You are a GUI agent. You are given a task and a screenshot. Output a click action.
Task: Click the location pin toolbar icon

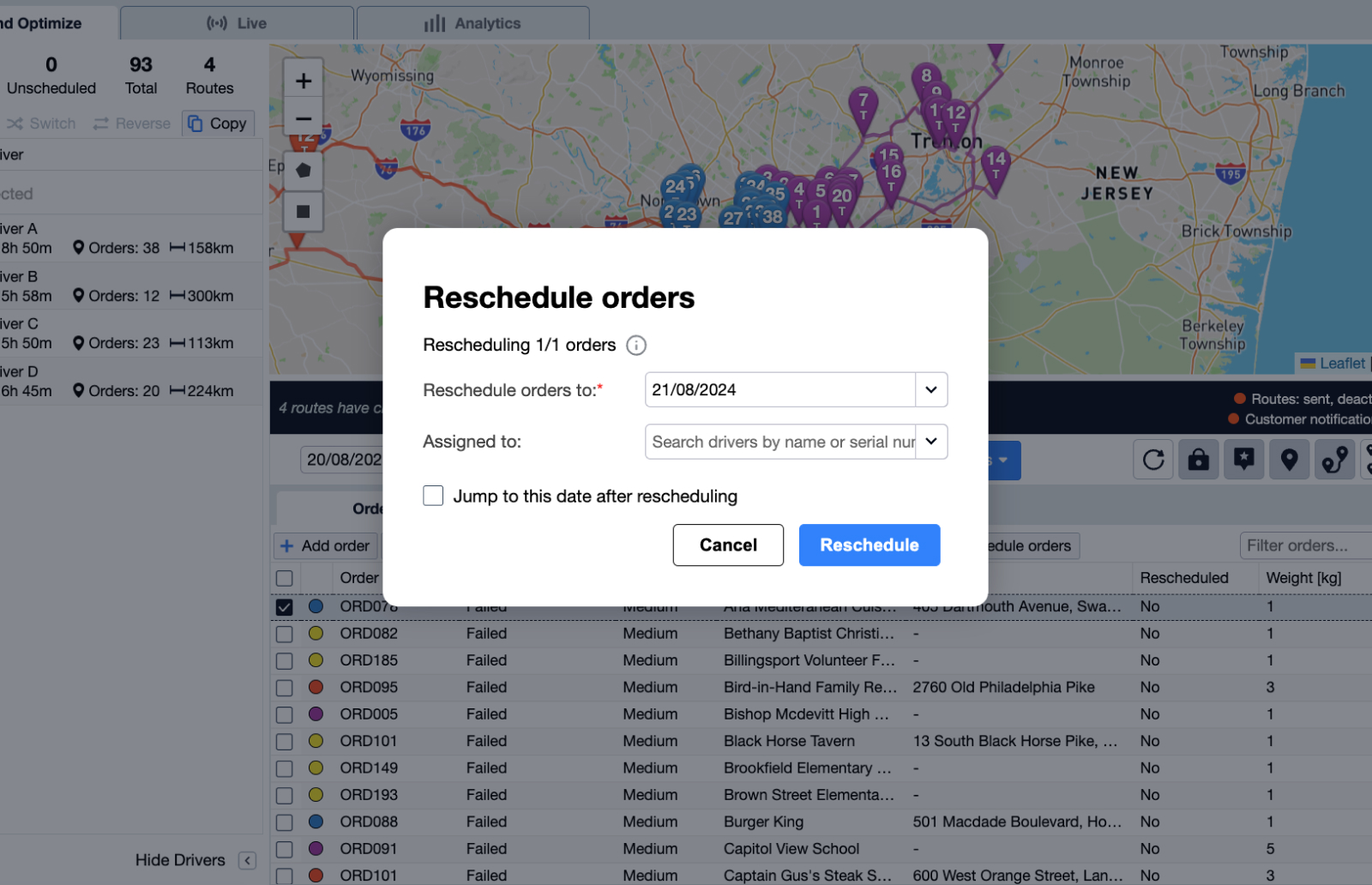tap(1289, 461)
